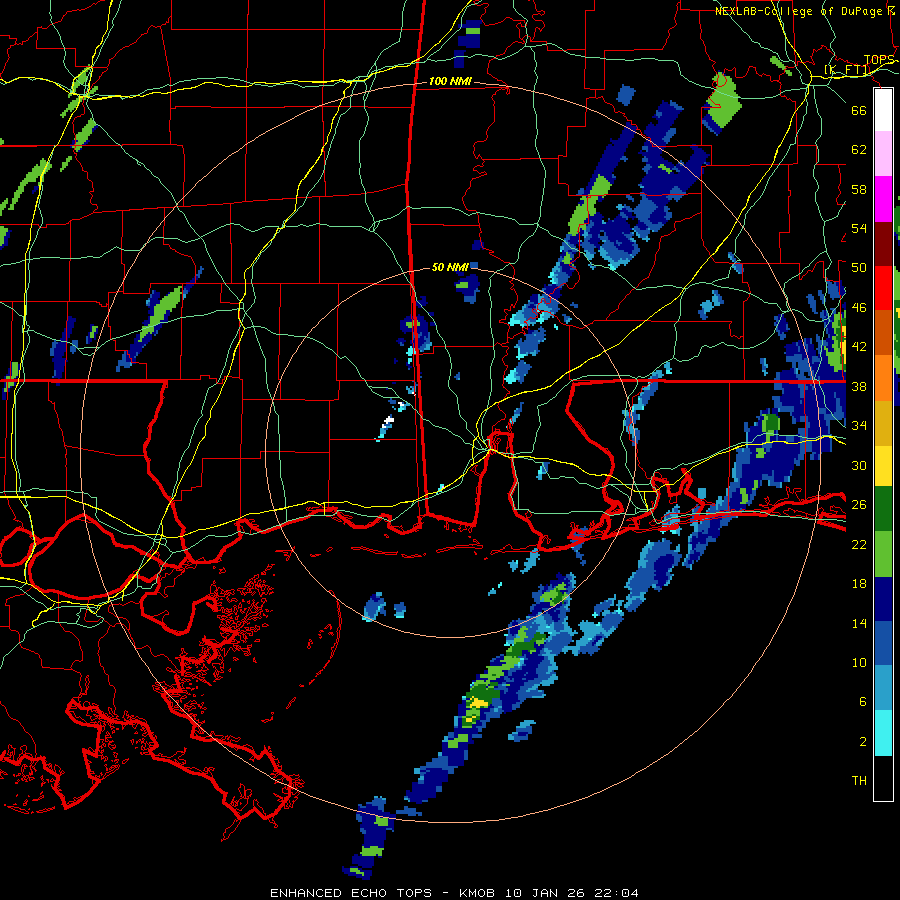The image size is (900, 900).
Task: Click the legend value "38"
Action: point(859,386)
